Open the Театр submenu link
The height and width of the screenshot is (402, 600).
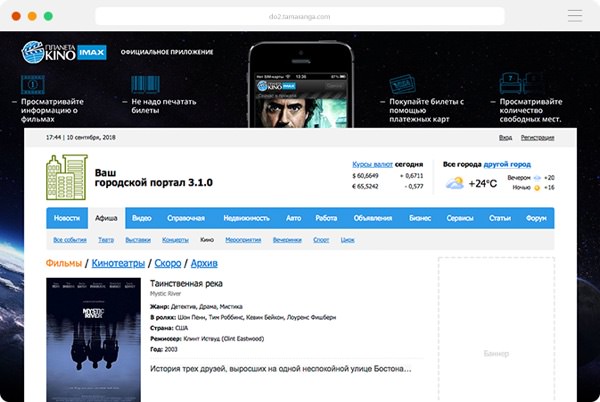pos(106,240)
